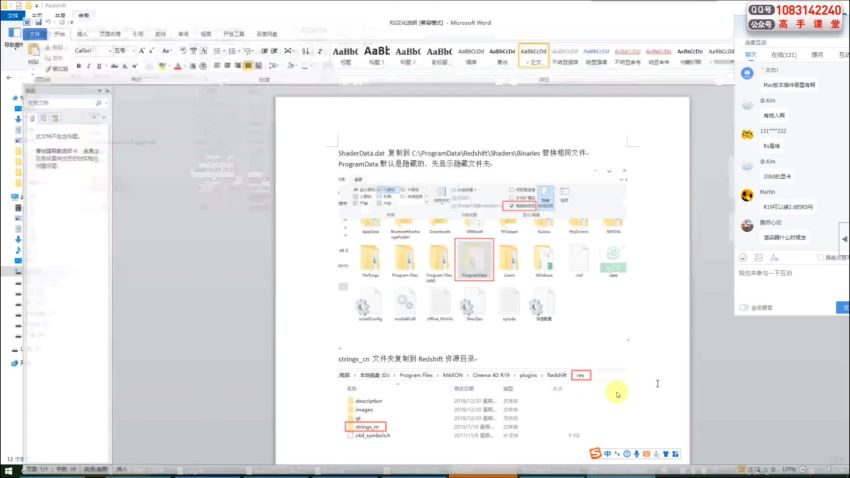Click the bullet list icon

pyautogui.click(x=218, y=50)
